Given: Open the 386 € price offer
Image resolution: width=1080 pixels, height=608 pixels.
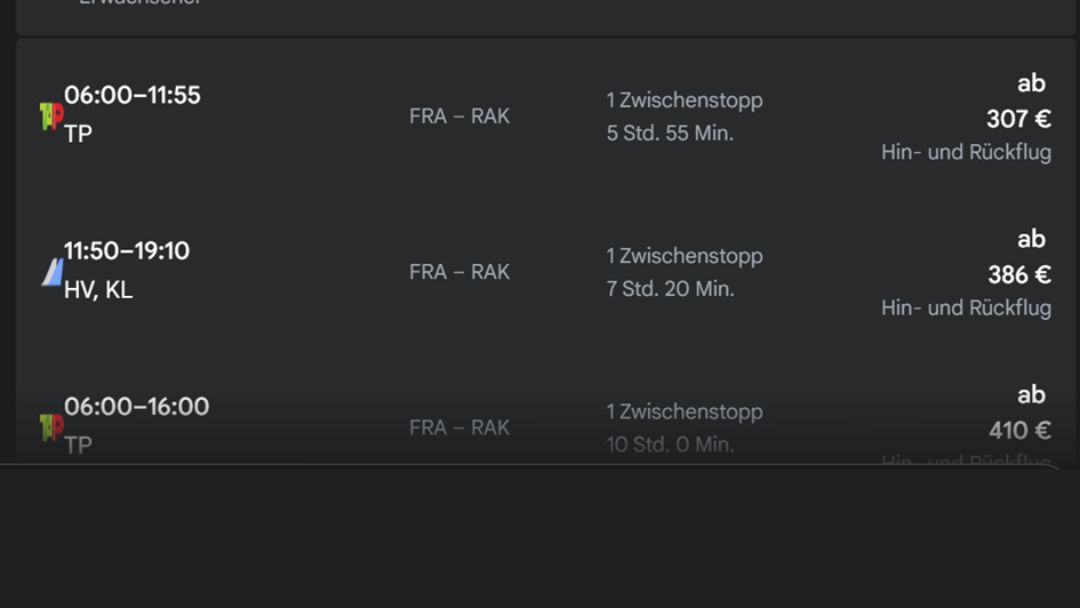Looking at the screenshot, I should pos(1019,275).
